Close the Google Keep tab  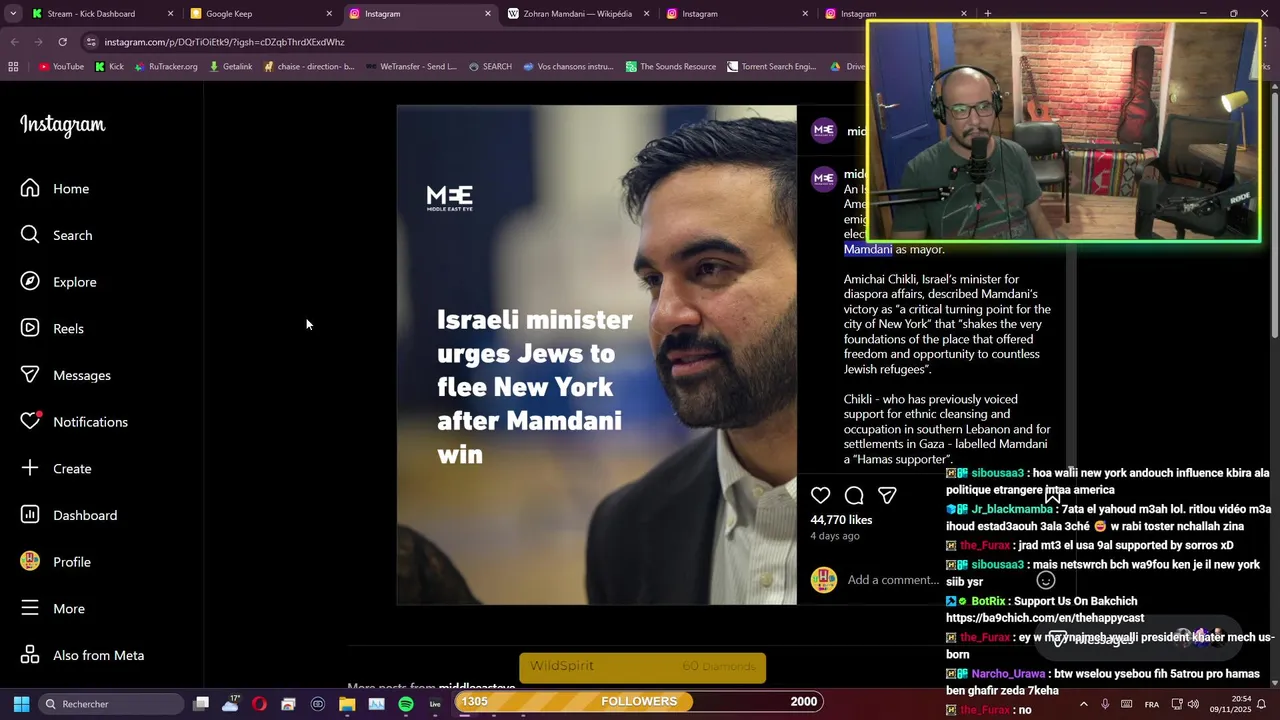coord(329,14)
